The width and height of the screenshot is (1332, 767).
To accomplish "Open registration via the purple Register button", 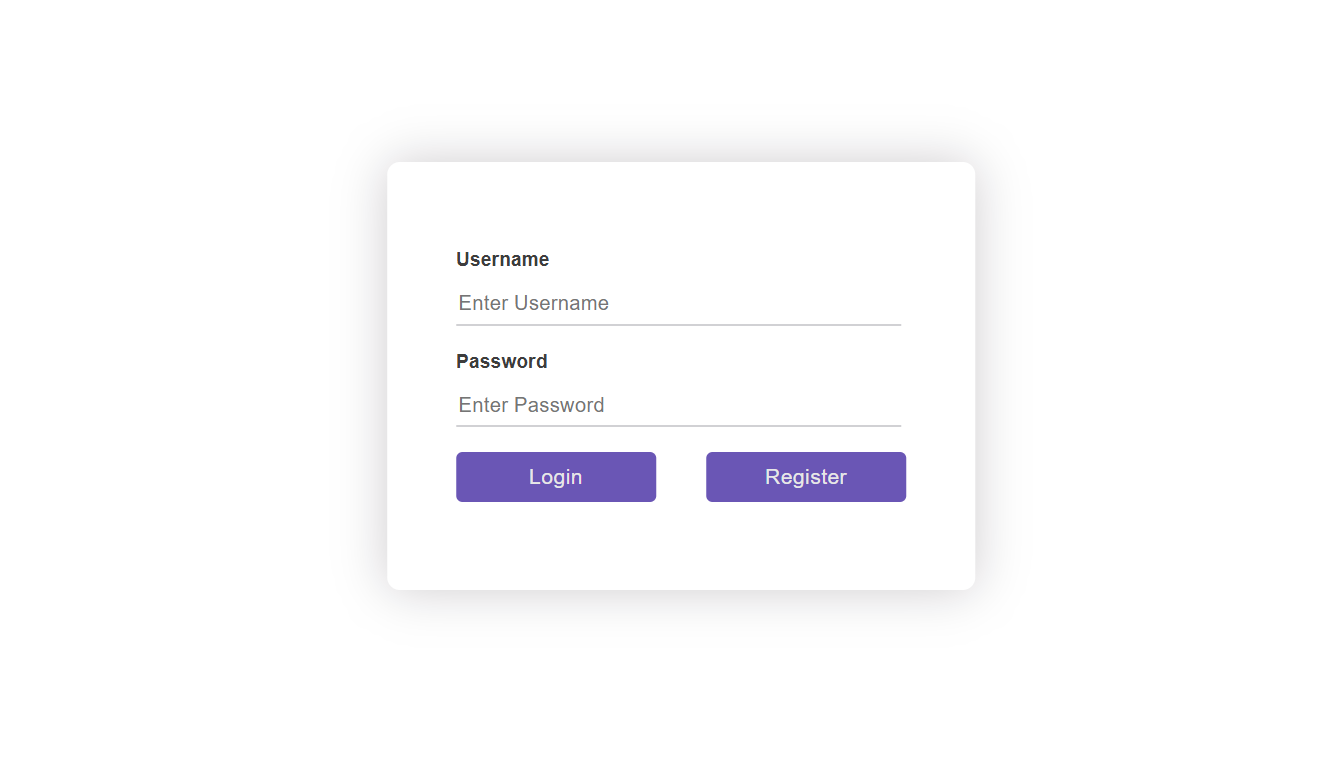I will (x=806, y=477).
